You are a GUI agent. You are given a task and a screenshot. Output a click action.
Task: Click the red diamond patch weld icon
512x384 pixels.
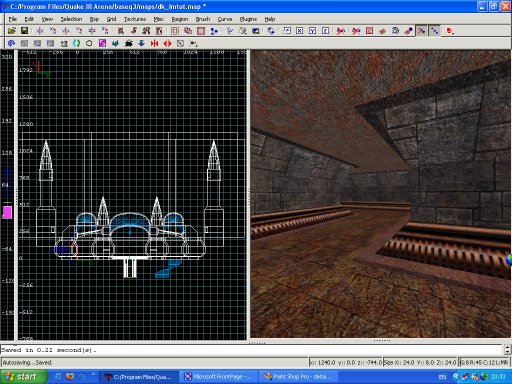382,31
